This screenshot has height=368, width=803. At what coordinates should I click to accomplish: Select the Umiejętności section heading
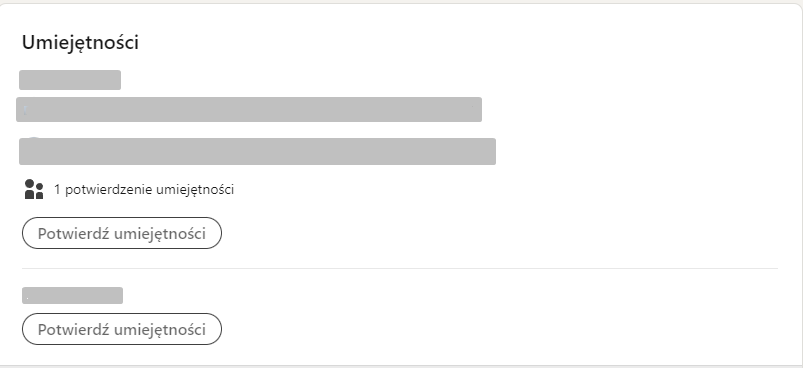80,43
